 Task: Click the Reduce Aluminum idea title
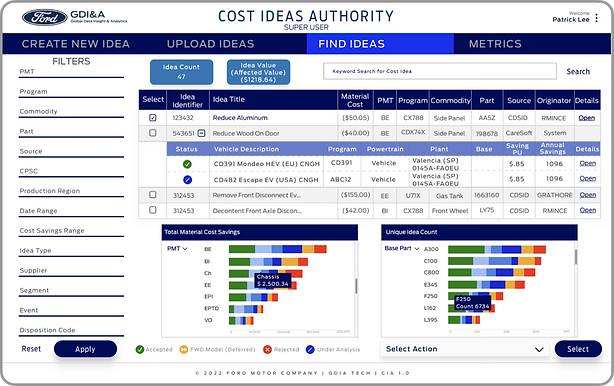click(240, 118)
